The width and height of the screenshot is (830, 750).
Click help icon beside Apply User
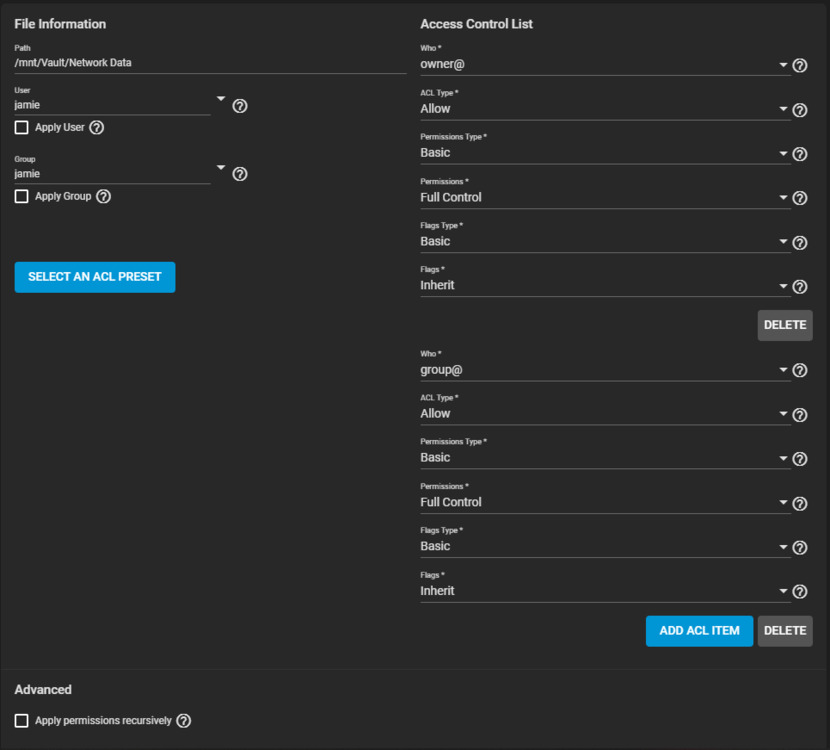click(97, 128)
